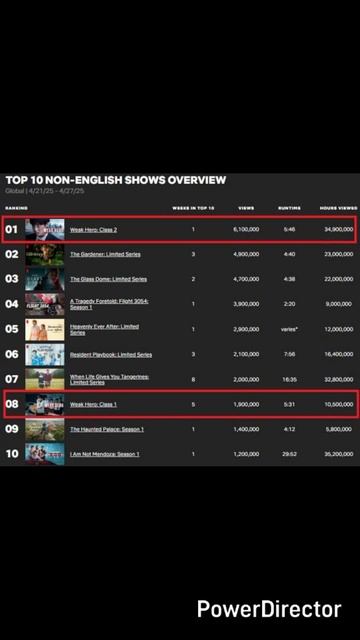Open A Tragedy Foretold: Flight 3054 link
Screen dimensions: 360x640
(109, 304)
